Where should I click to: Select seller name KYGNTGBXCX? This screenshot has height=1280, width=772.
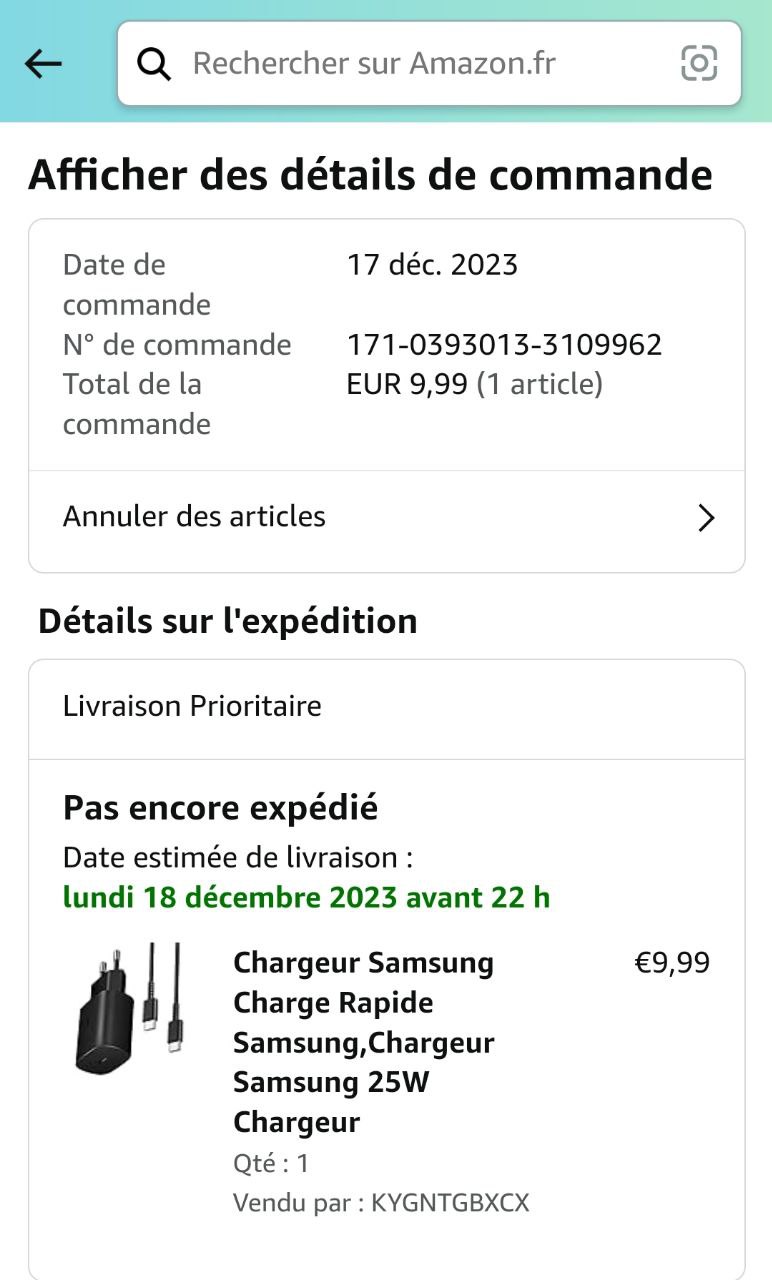coord(450,1202)
